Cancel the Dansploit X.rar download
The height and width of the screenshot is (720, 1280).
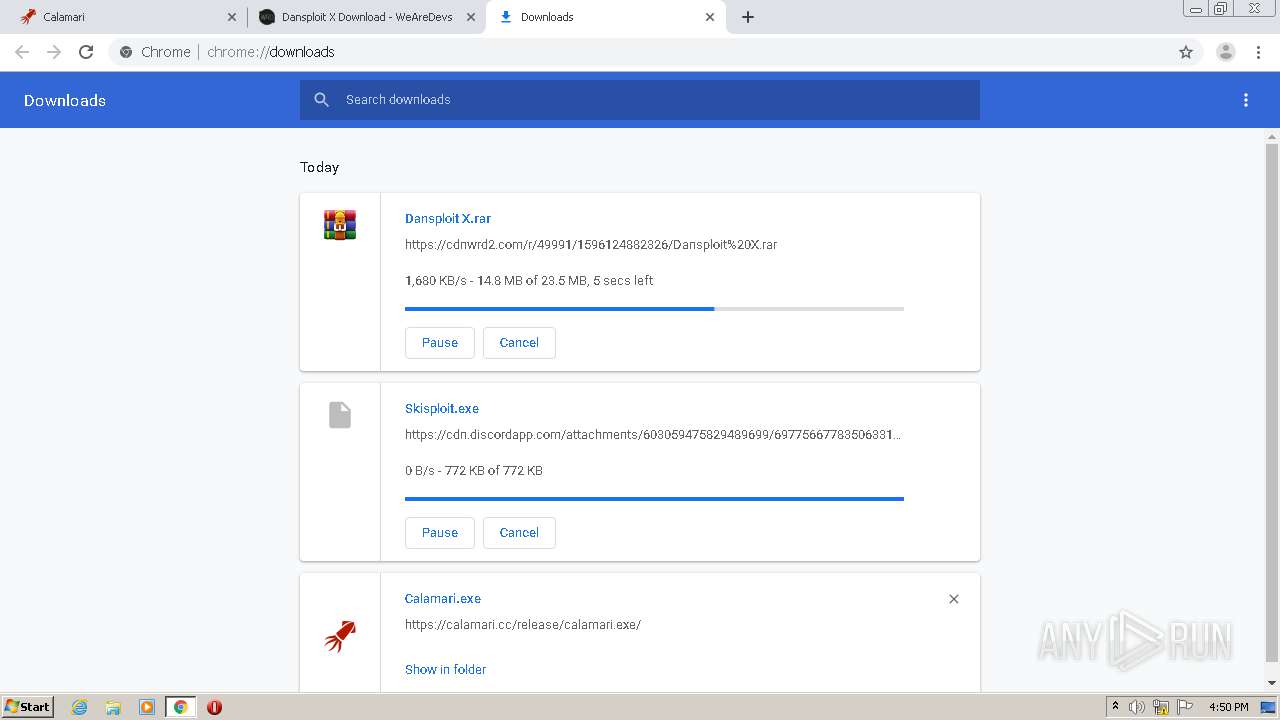[519, 342]
